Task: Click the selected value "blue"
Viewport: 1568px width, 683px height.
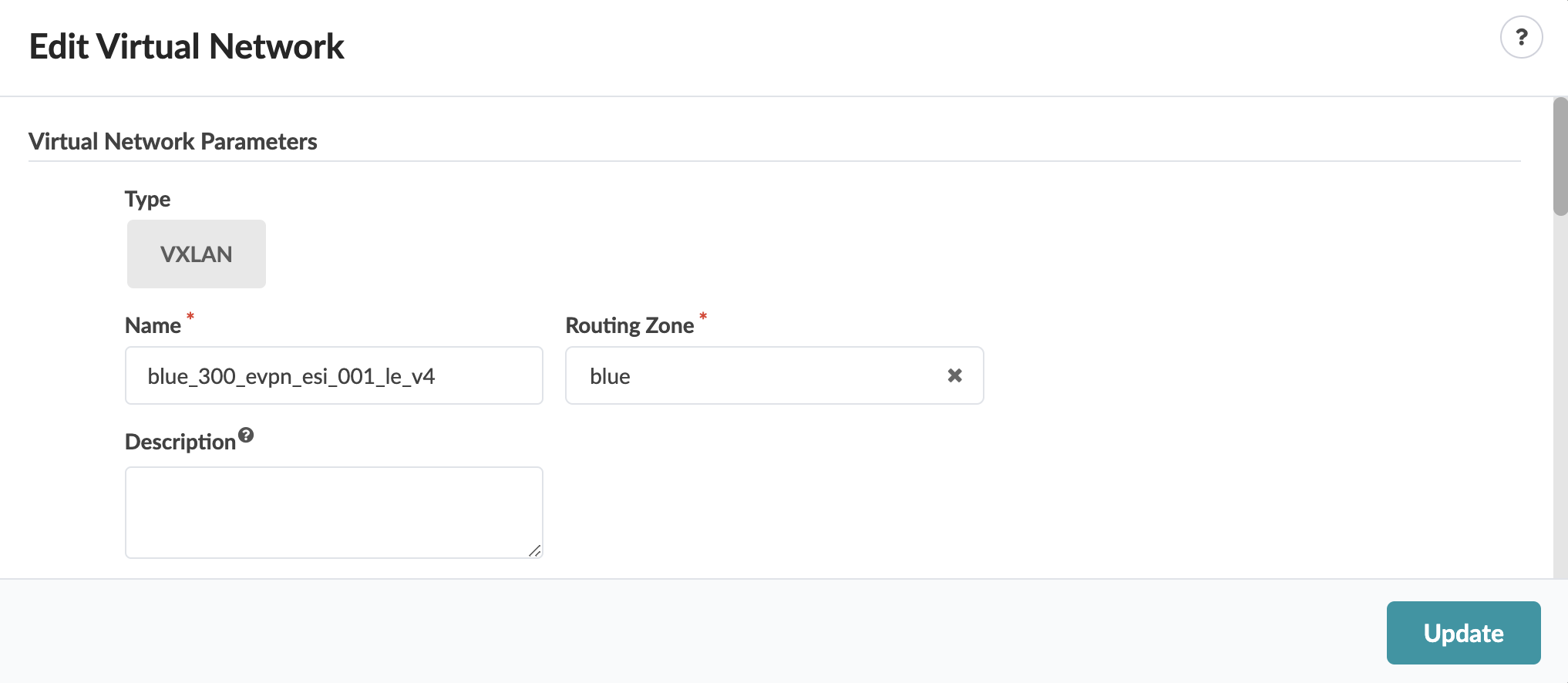Action: (x=610, y=376)
